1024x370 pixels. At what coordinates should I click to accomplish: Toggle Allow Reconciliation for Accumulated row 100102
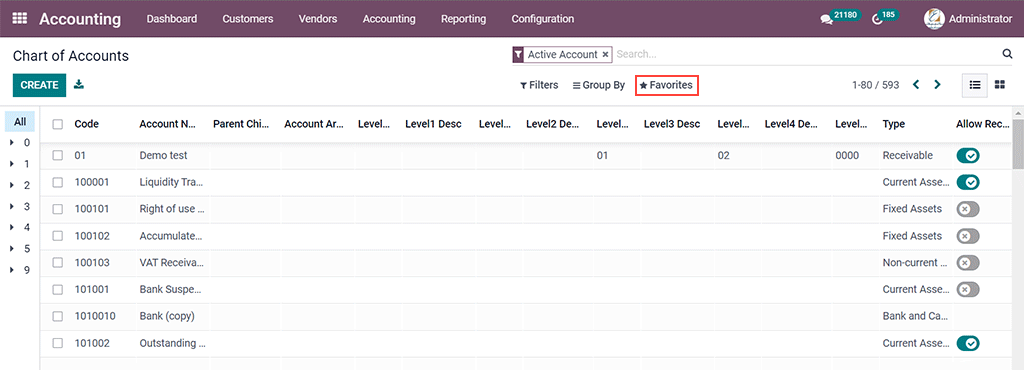[968, 236]
